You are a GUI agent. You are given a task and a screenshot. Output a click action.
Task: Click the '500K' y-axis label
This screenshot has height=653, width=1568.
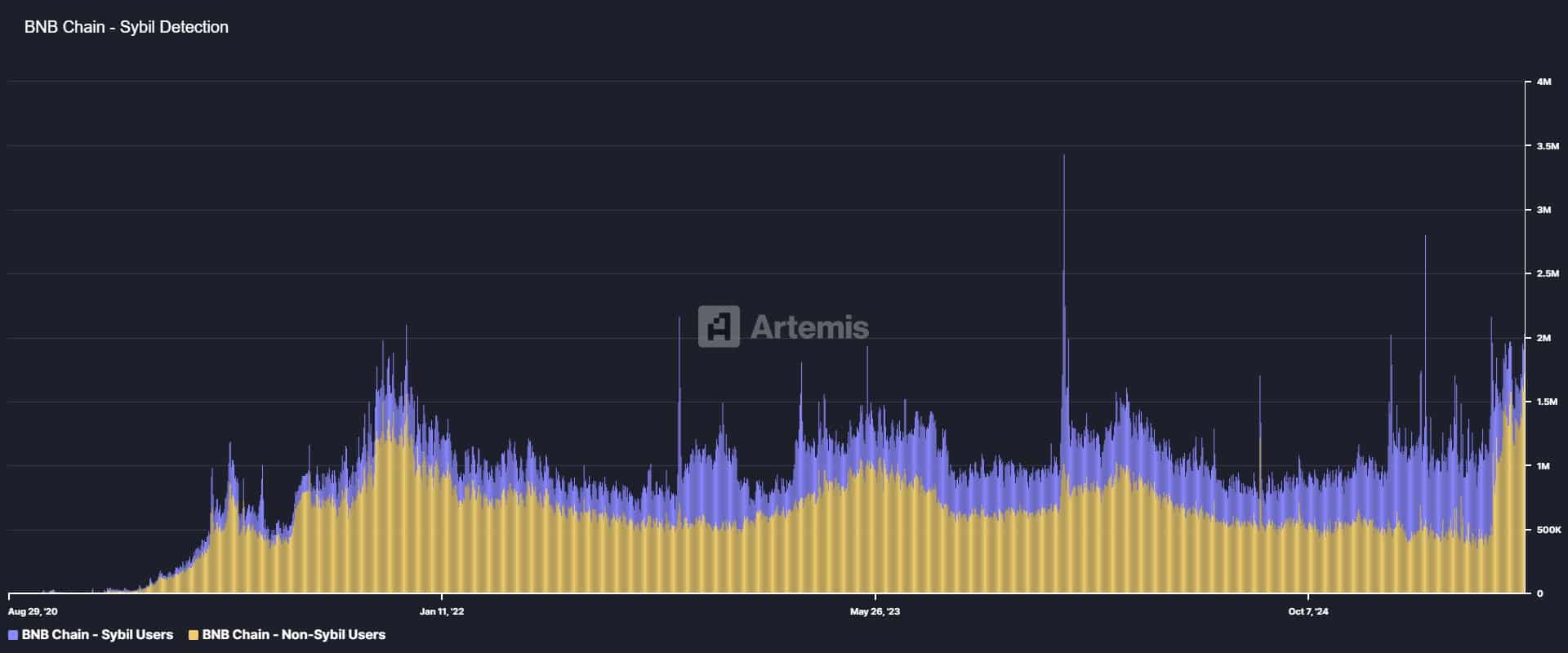(1549, 530)
